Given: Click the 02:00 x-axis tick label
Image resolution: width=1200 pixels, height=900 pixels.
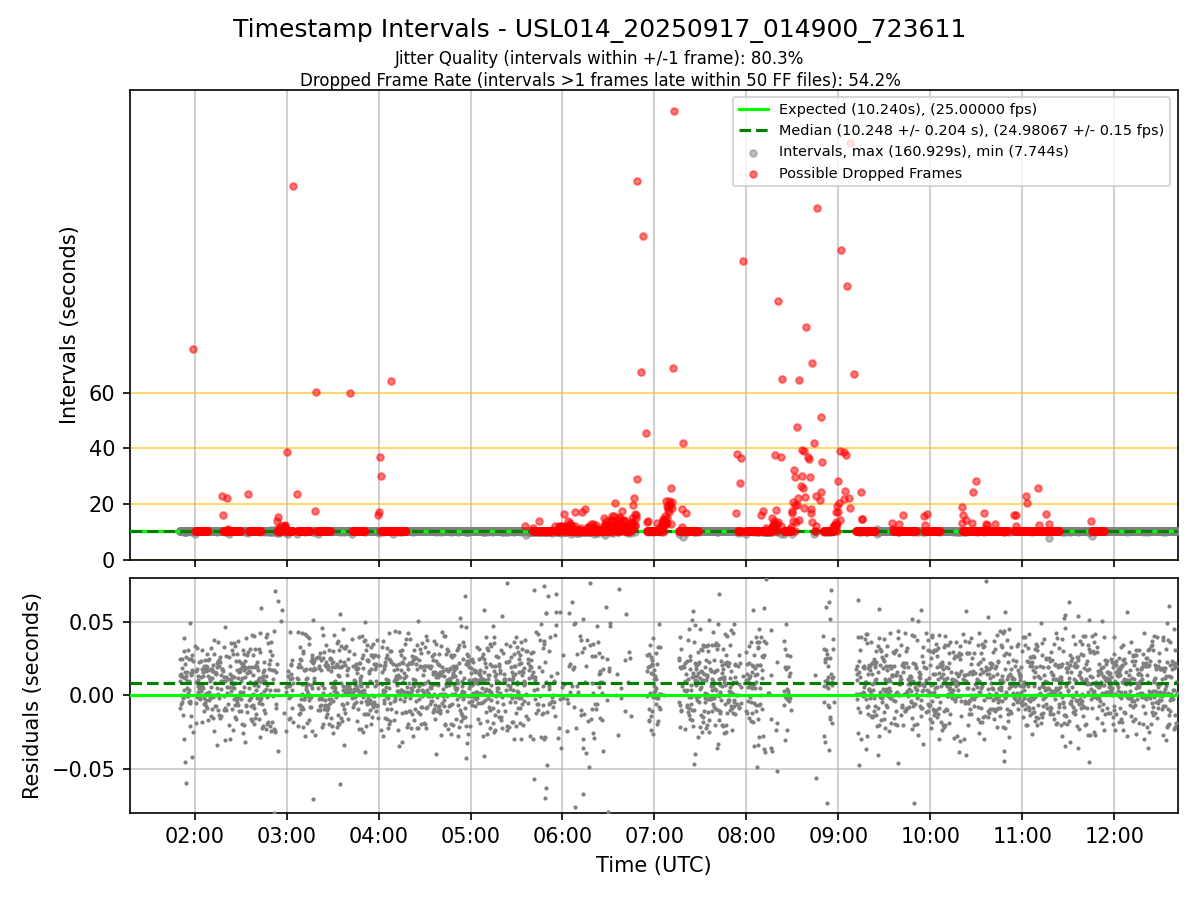Looking at the screenshot, I should pyautogui.click(x=195, y=832).
